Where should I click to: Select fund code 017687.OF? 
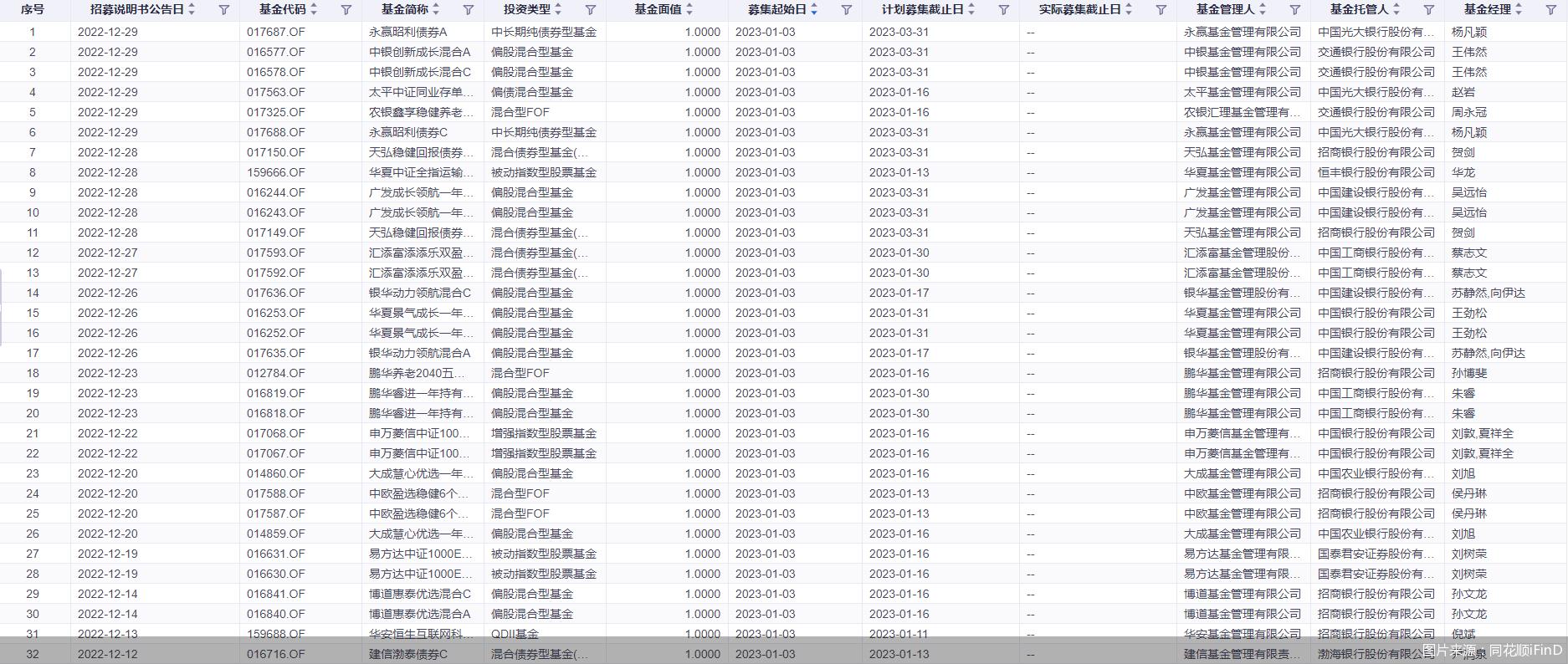(276, 32)
